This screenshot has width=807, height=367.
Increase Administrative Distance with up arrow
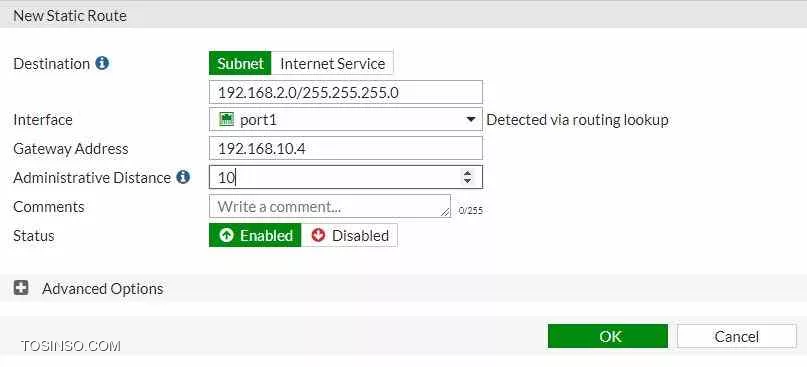tap(467, 173)
